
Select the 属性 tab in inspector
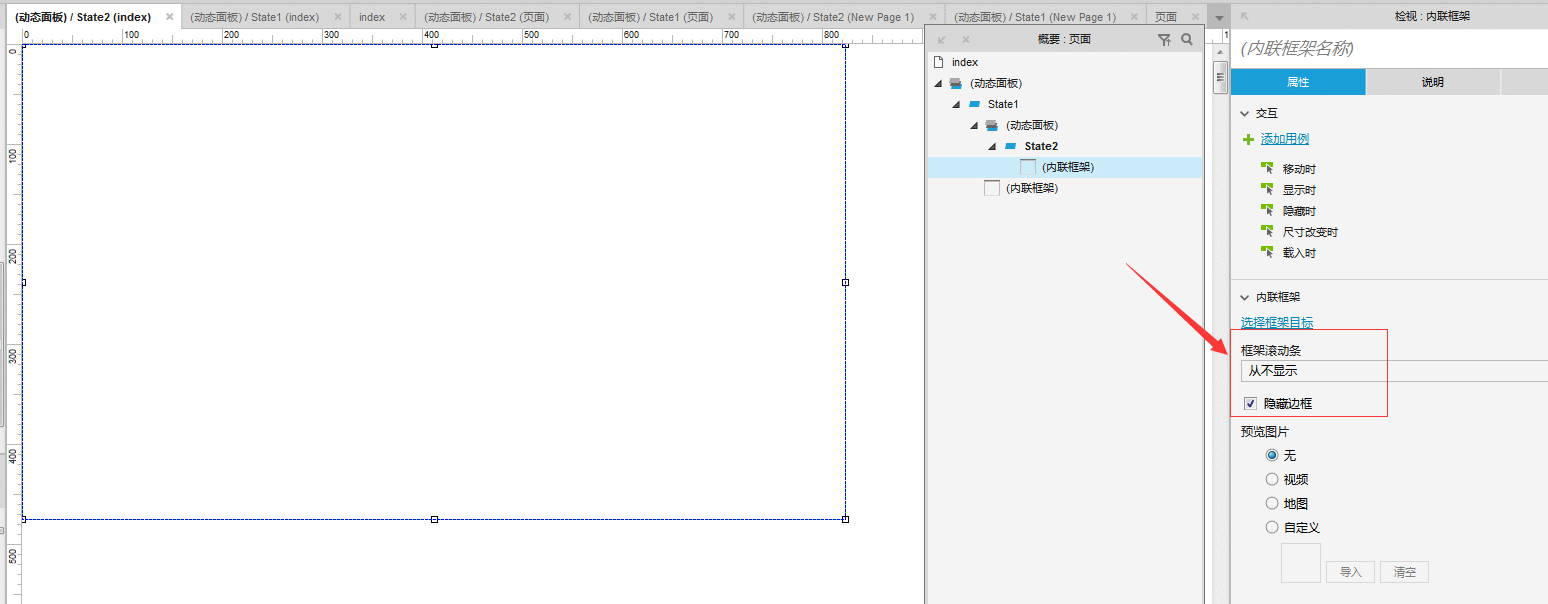click(x=1298, y=82)
